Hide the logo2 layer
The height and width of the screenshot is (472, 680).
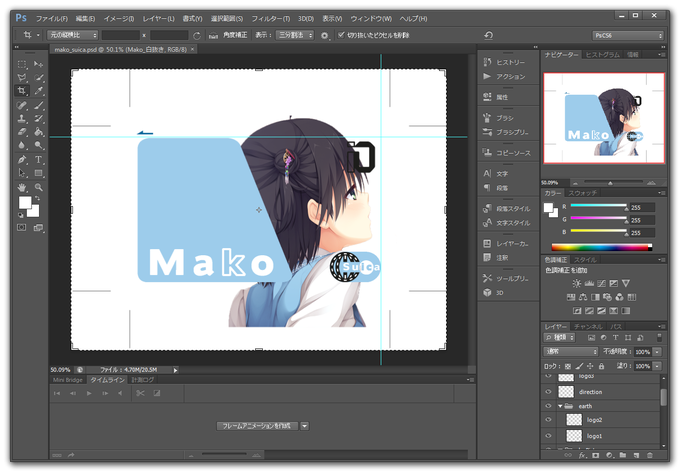coord(548,420)
